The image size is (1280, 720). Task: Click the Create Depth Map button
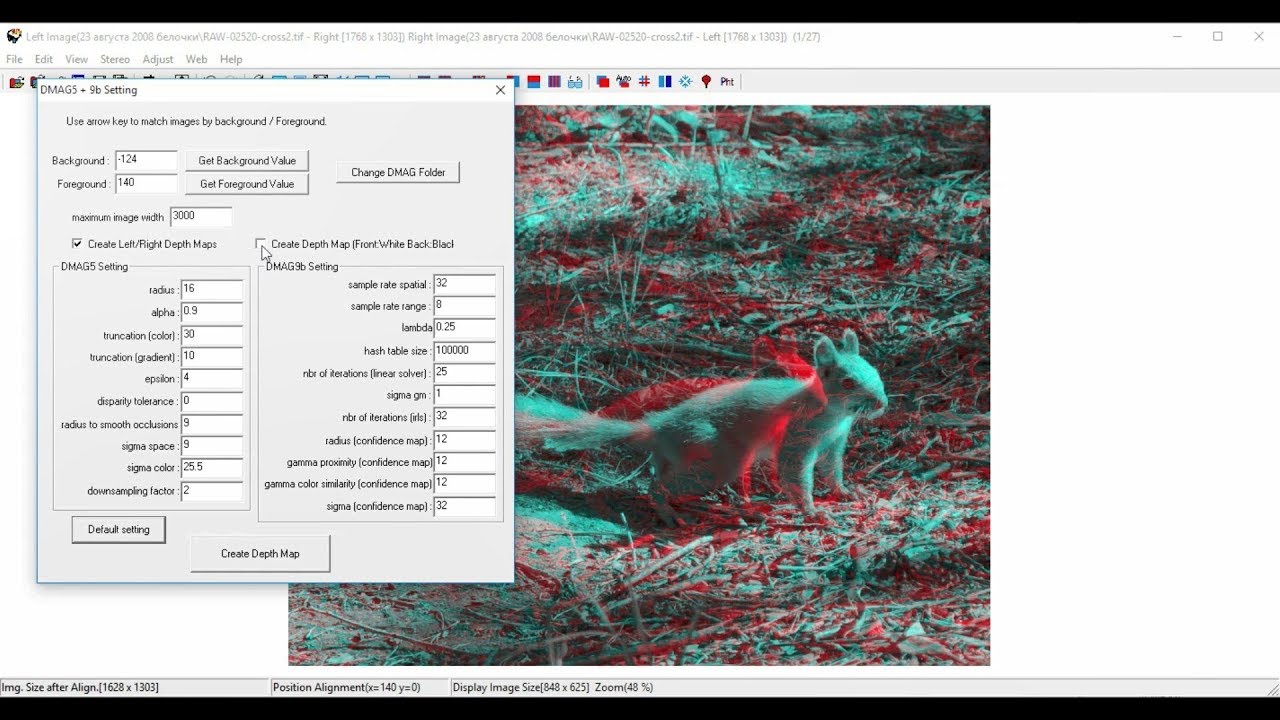pos(260,553)
